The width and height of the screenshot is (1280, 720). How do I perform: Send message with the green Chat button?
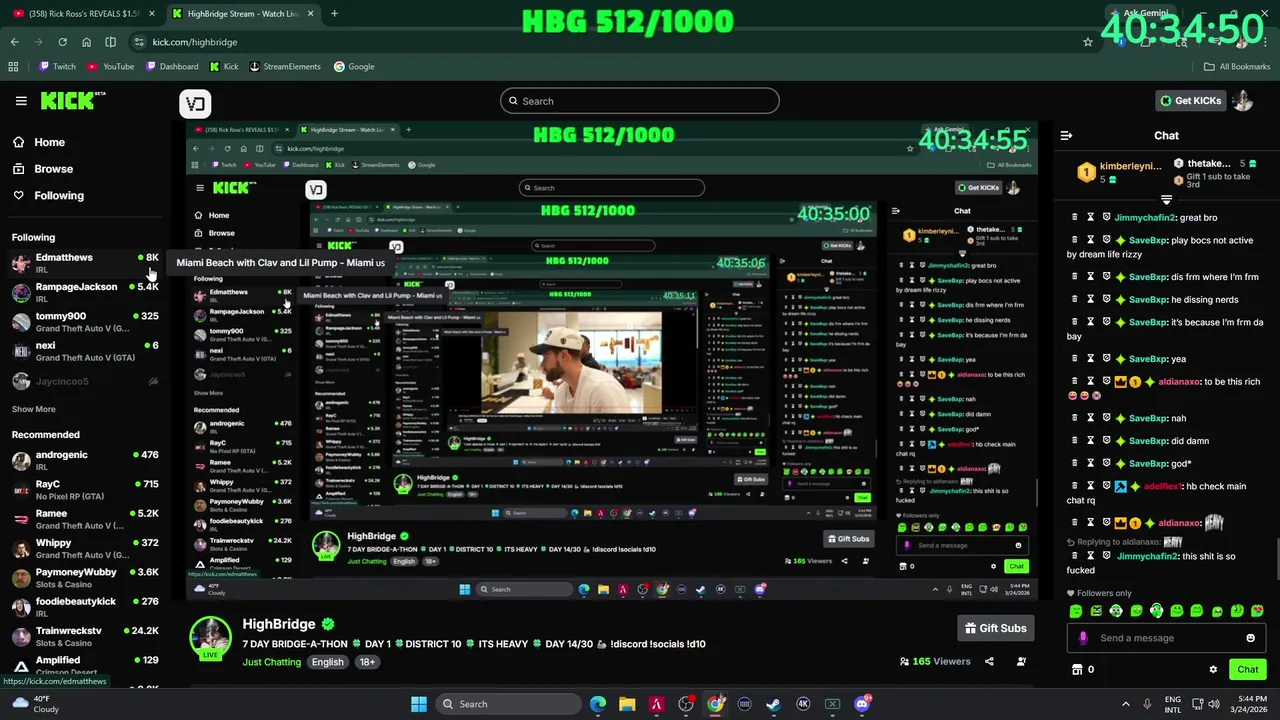pos(1248,670)
